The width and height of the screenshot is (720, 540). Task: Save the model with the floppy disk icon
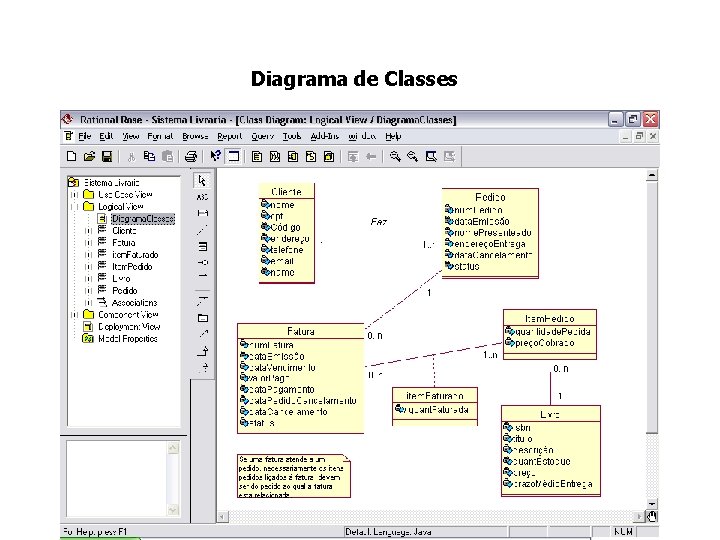coord(107,157)
